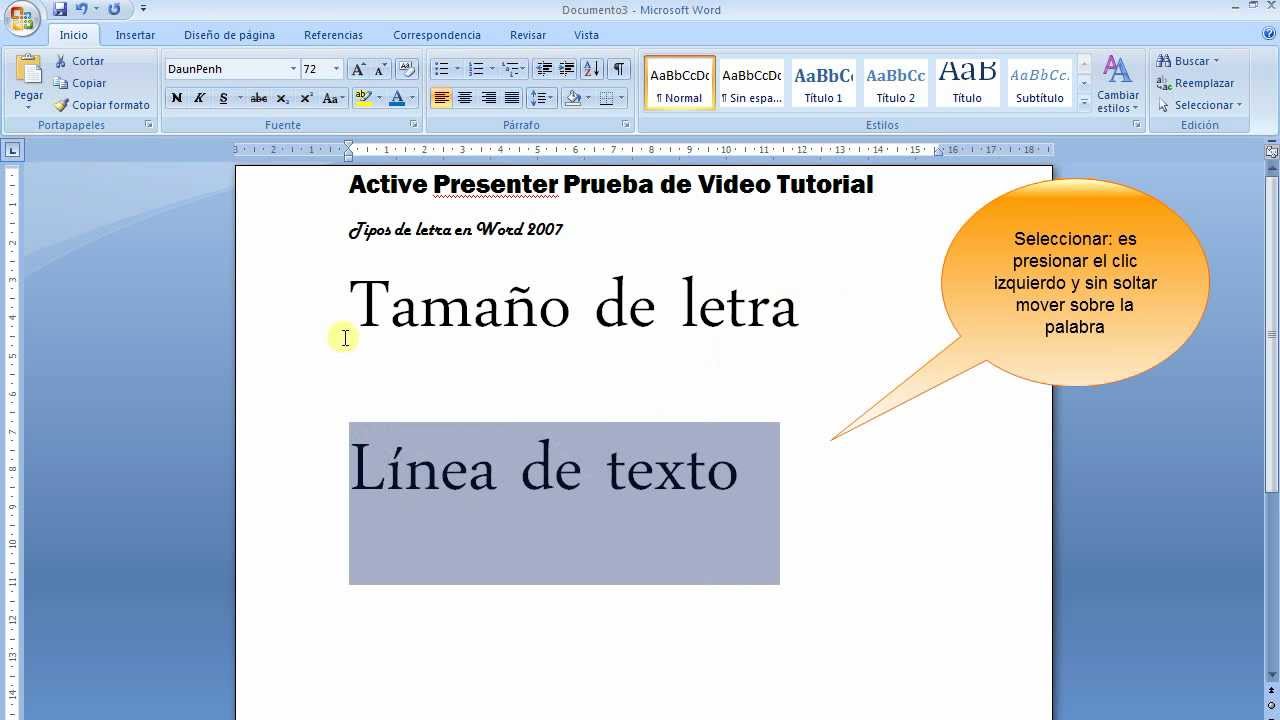Open the font color dropdown arrow
The width and height of the screenshot is (1280, 720).
412,98
